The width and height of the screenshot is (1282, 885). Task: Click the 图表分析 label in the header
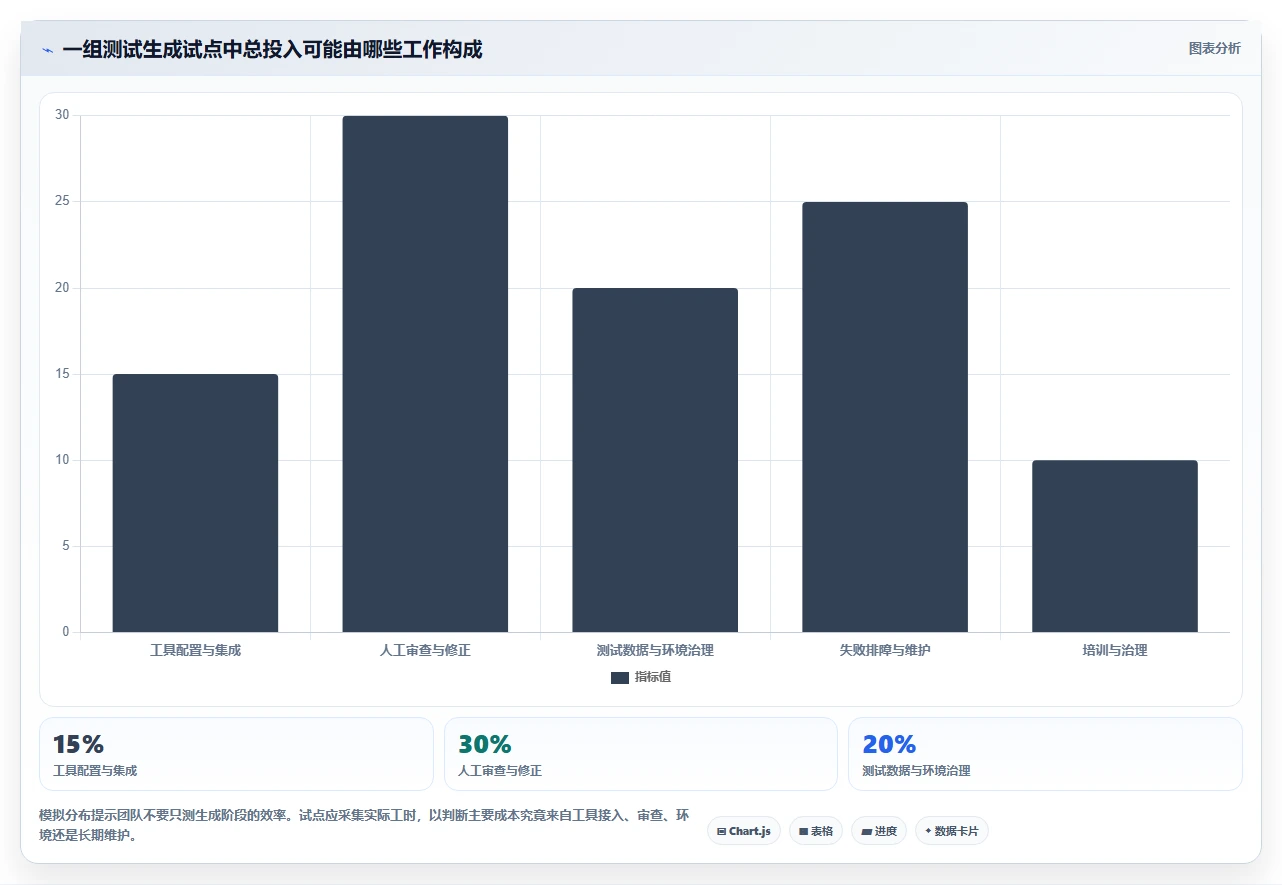[x=1214, y=48]
